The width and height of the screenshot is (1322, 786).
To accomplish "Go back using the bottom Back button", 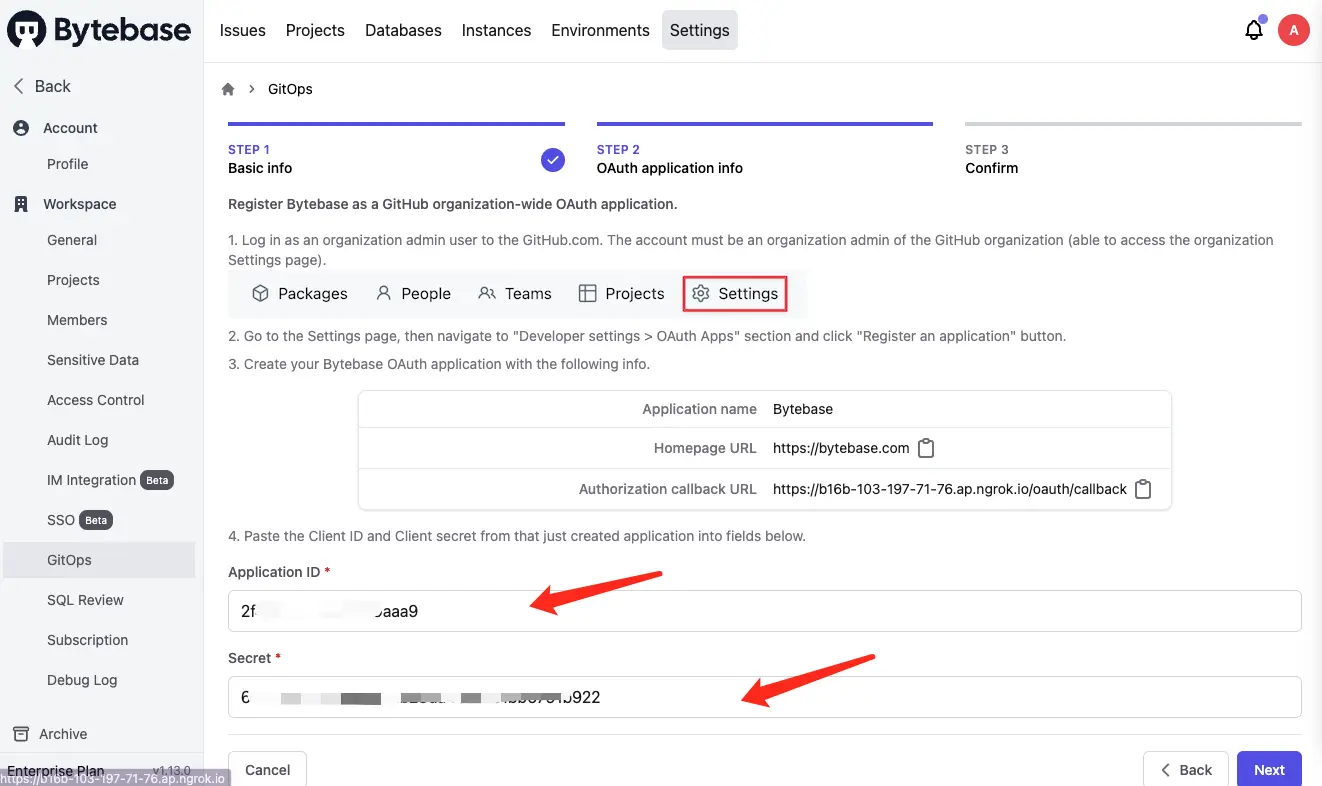I will pyautogui.click(x=1186, y=769).
